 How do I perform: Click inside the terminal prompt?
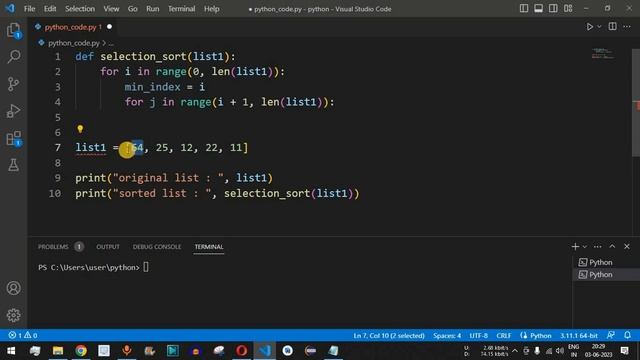coord(146,267)
